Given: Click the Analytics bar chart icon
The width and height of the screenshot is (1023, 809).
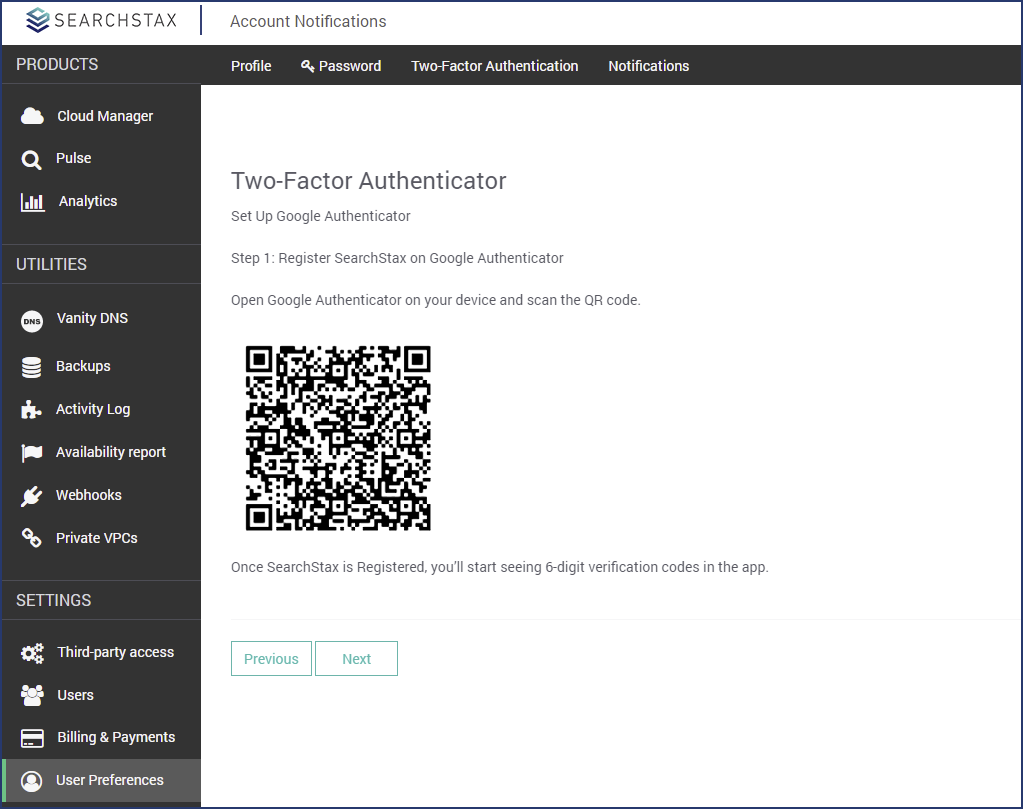Looking at the screenshot, I should point(33,202).
